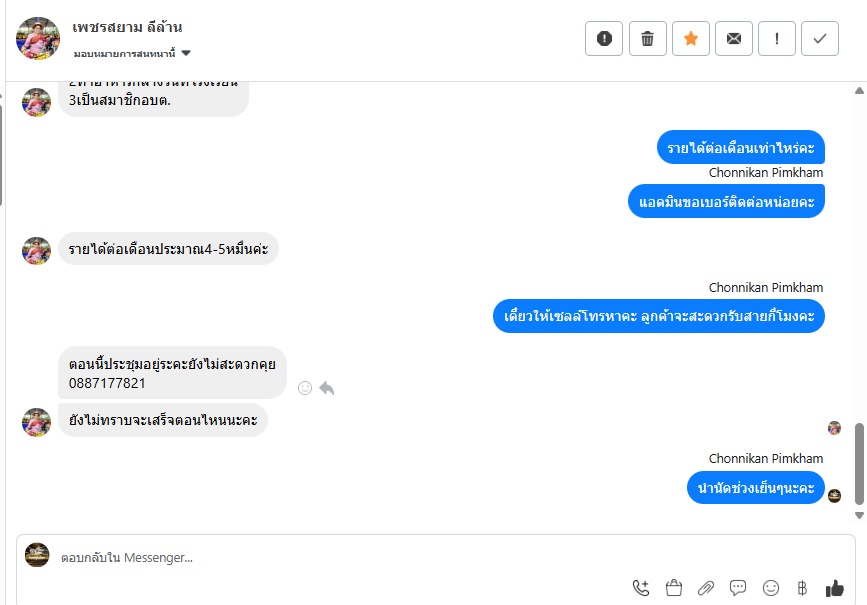
Task: Reply to the 0887177821 message using the reply arrow
Action: tap(327, 388)
